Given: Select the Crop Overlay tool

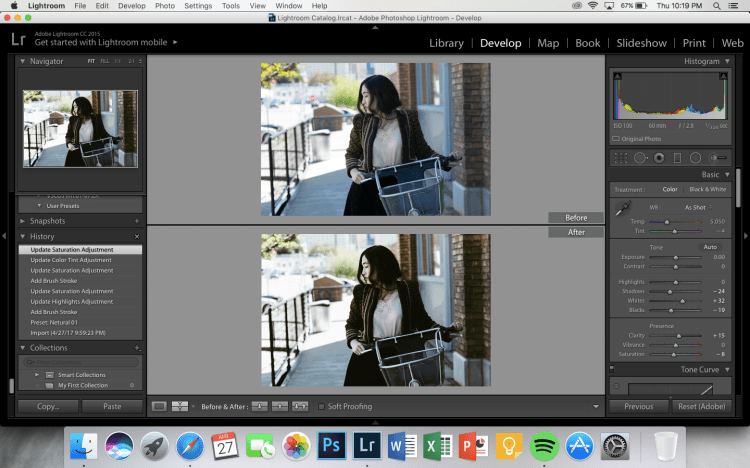Looking at the screenshot, I should [620, 158].
